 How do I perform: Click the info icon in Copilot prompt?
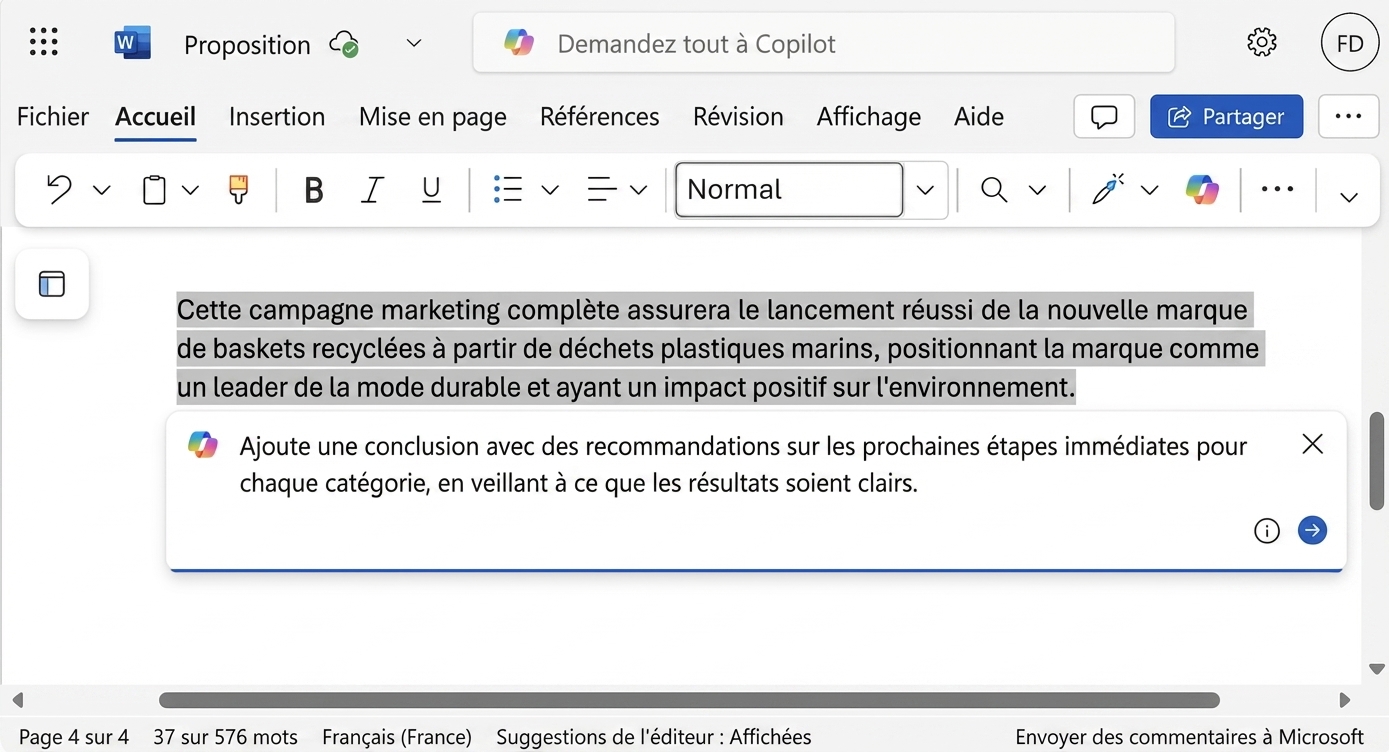click(x=1266, y=531)
